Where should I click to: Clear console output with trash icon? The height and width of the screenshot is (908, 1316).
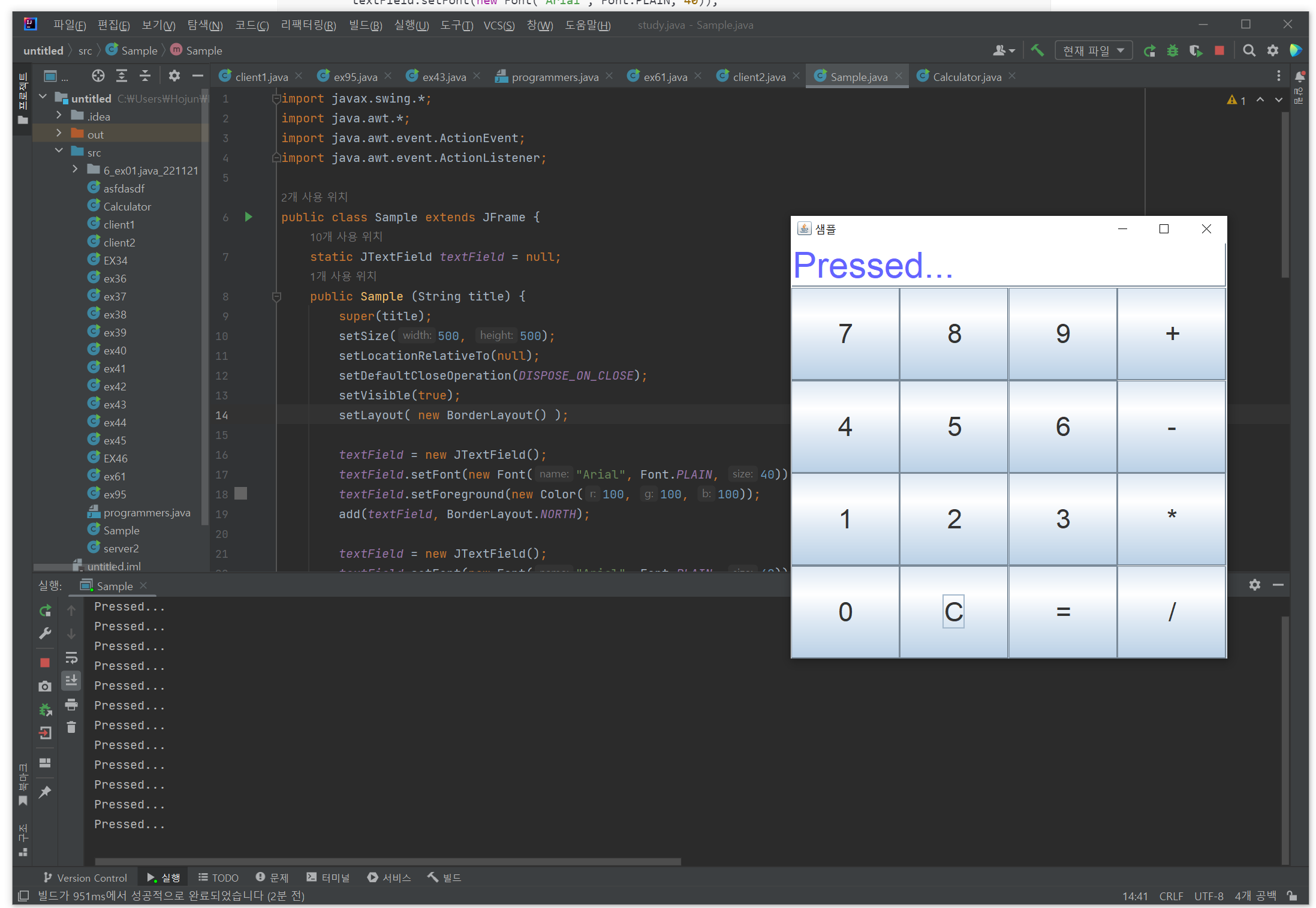pos(71,727)
